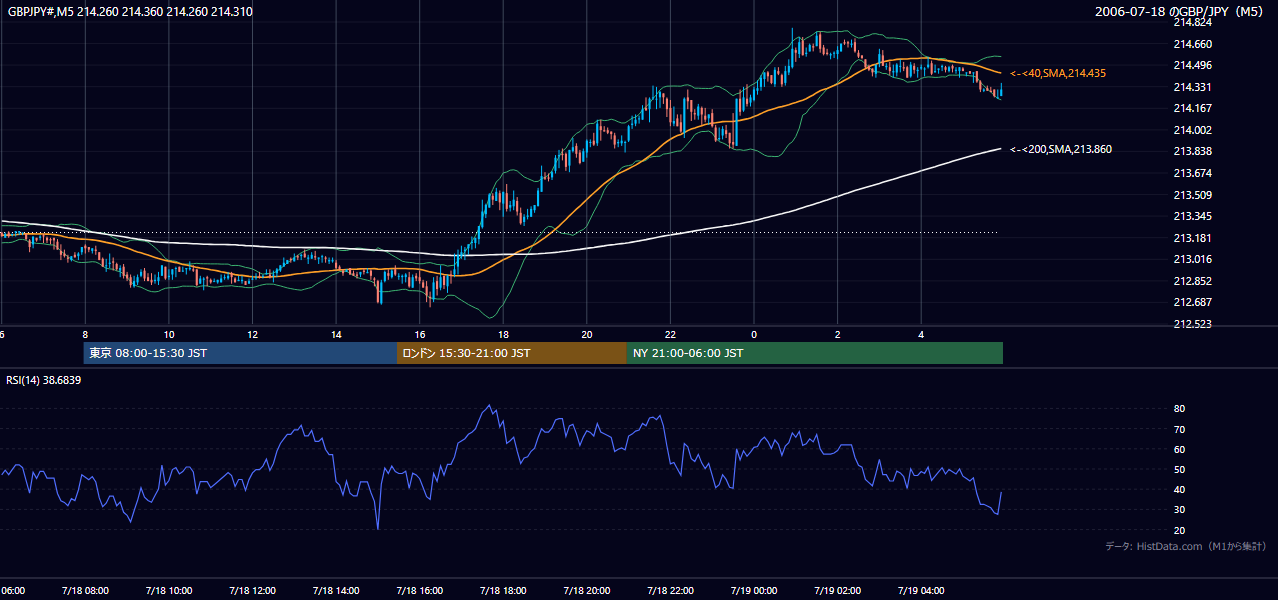Click the RSI scale value 80

point(1179,409)
